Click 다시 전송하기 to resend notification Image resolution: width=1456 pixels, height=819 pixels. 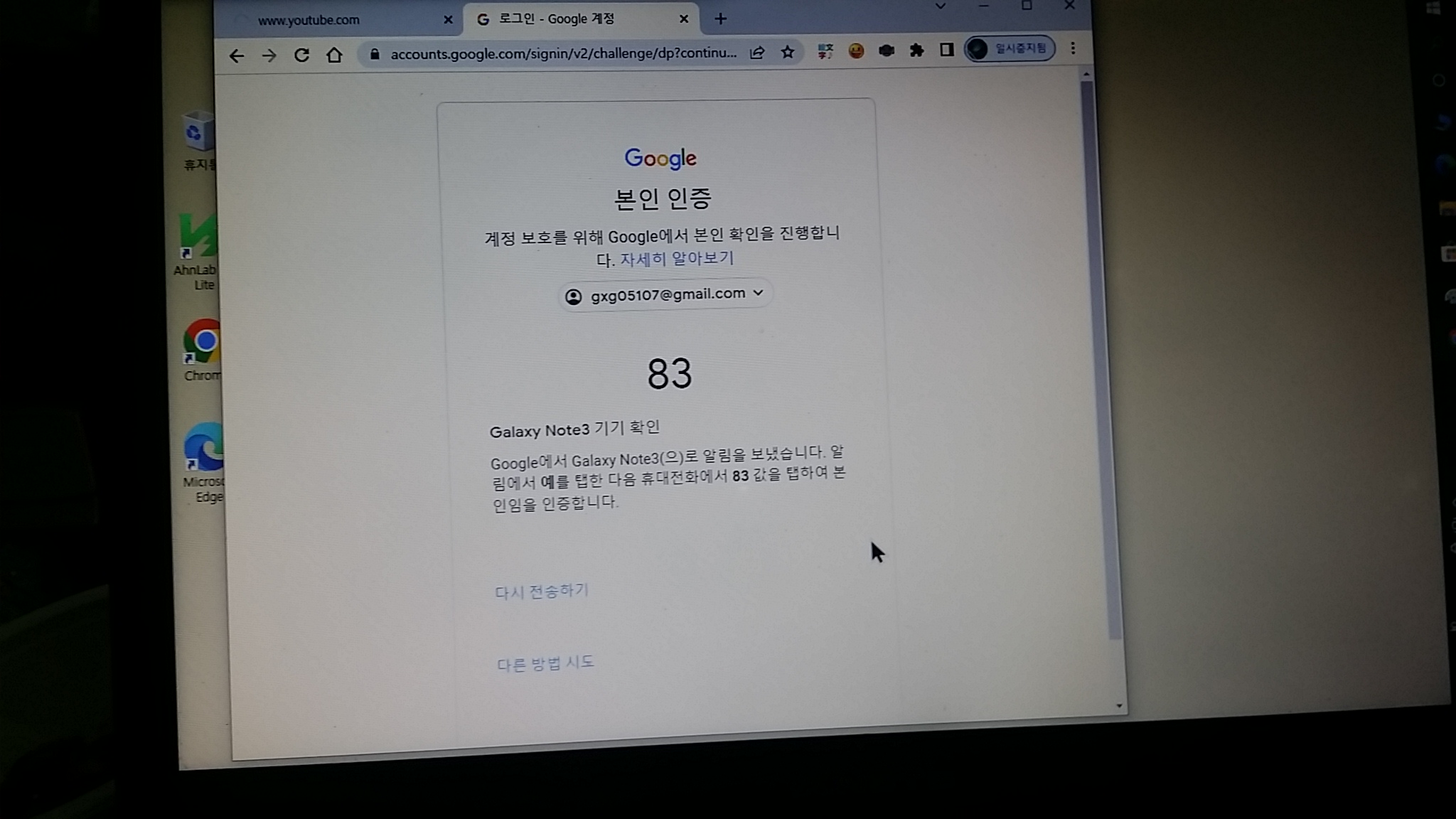(542, 591)
